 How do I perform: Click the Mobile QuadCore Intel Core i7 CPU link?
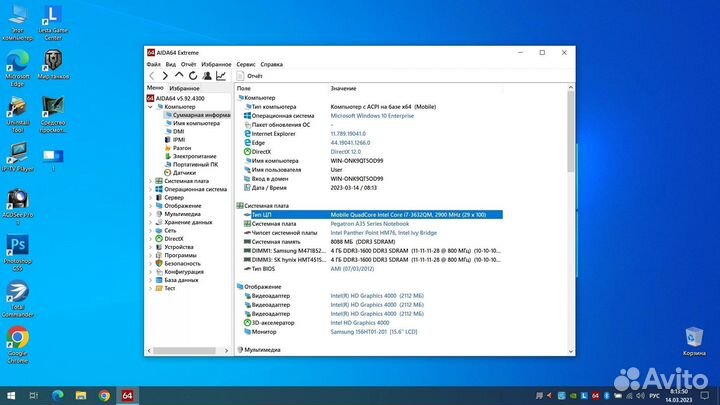[x=408, y=214]
